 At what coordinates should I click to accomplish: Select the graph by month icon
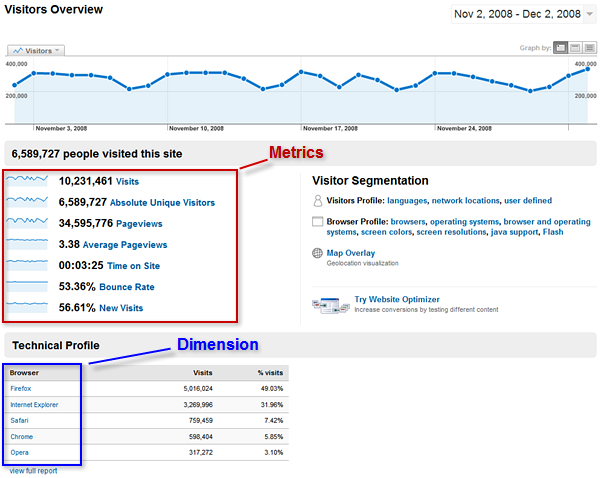(x=590, y=48)
